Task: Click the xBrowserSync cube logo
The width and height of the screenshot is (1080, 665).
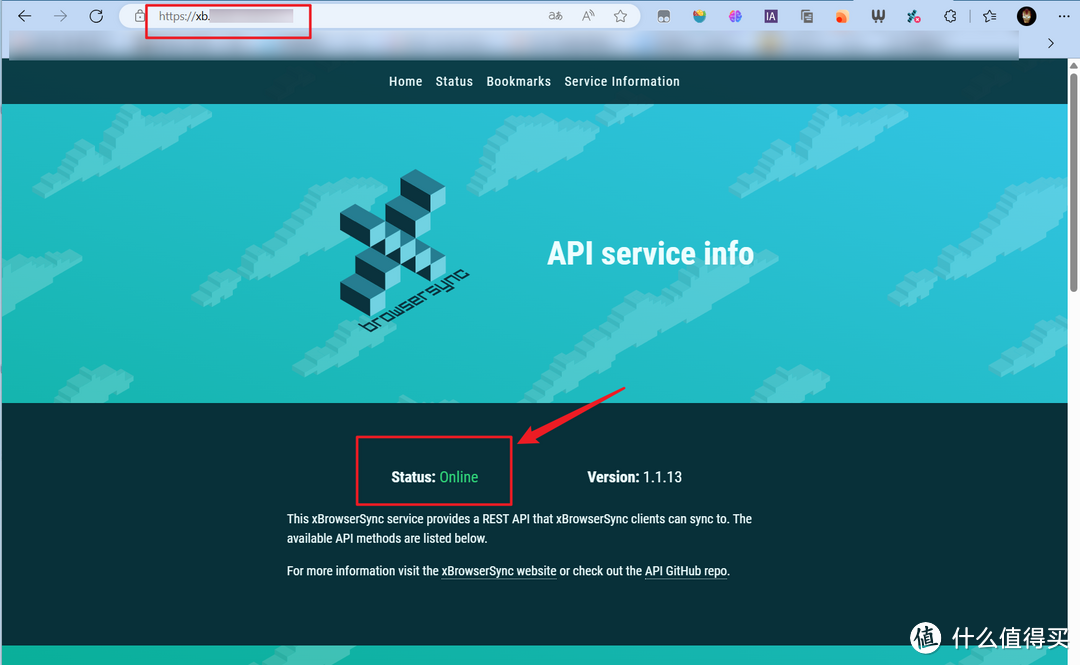Action: 404,251
